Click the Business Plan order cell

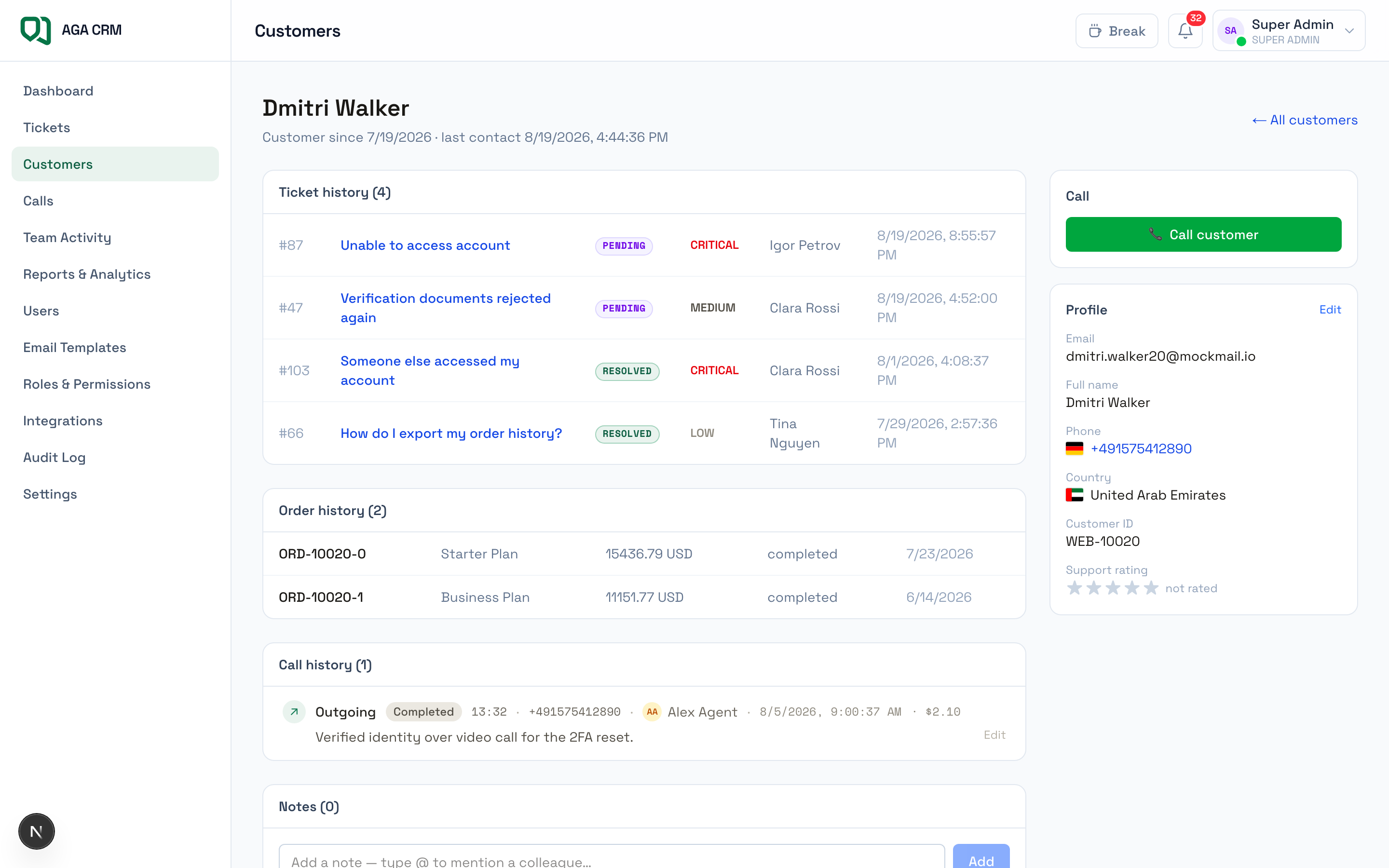[x=485, y=597]
